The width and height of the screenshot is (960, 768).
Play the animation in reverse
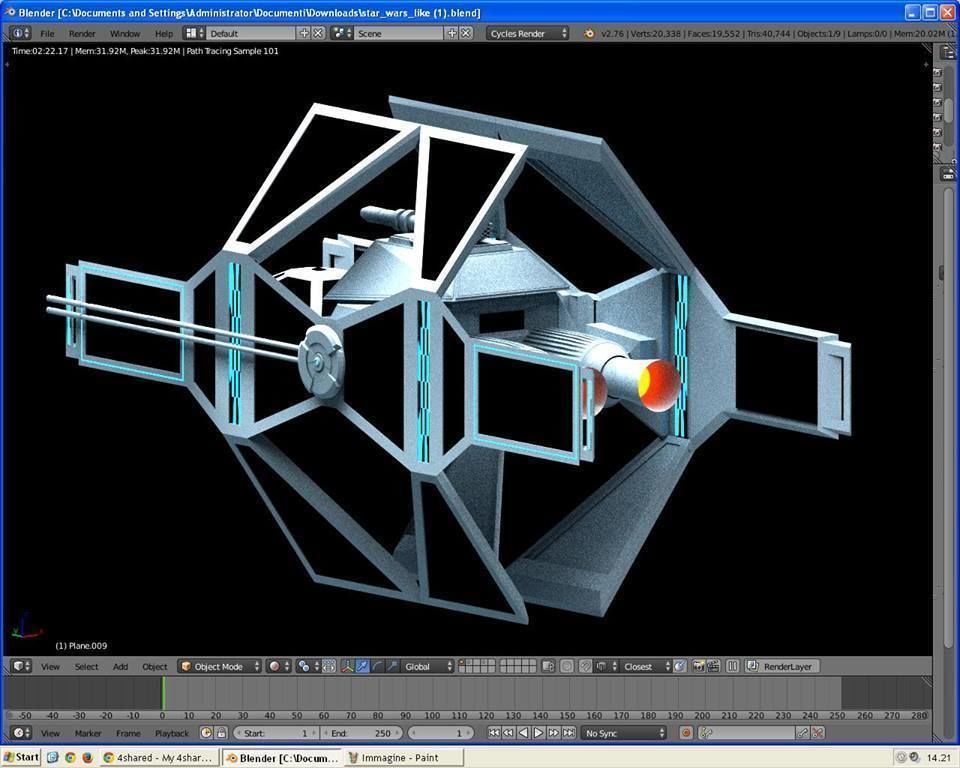point(523,732)
